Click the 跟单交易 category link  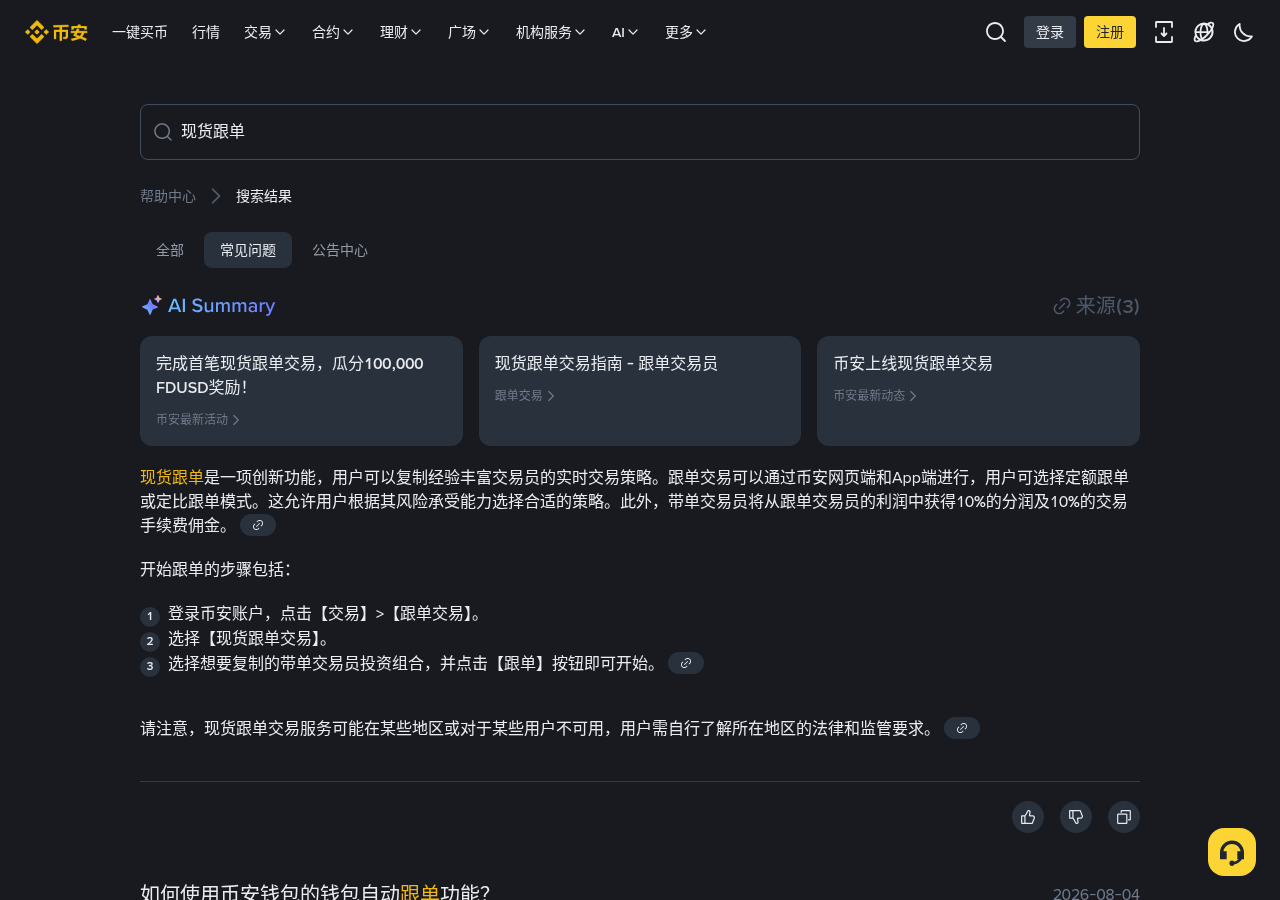[525, 396]
